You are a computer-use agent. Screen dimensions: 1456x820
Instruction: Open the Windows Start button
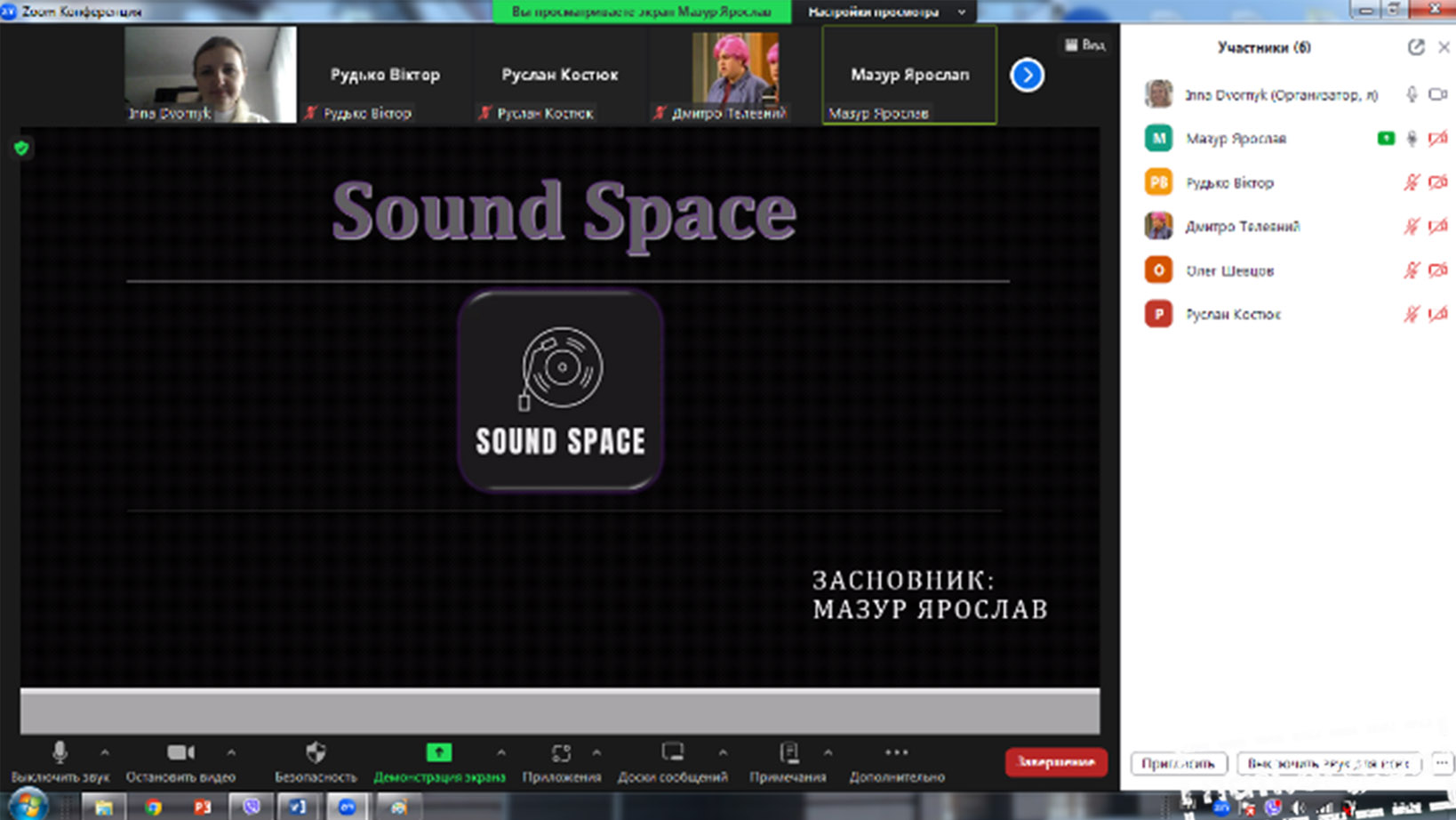[x=28, y=806]
